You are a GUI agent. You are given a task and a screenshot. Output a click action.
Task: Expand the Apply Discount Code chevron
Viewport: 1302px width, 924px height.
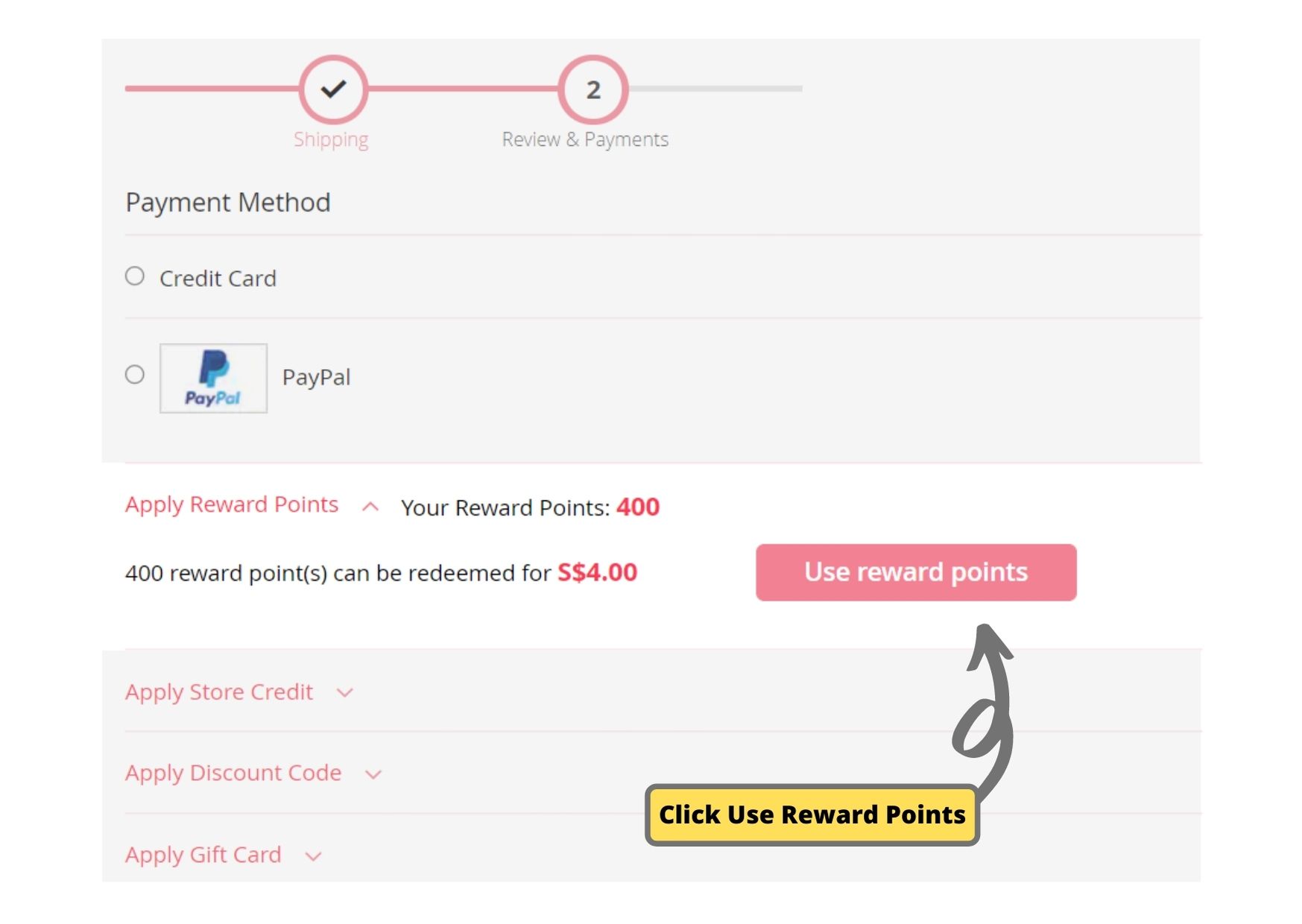coord(373,775)
